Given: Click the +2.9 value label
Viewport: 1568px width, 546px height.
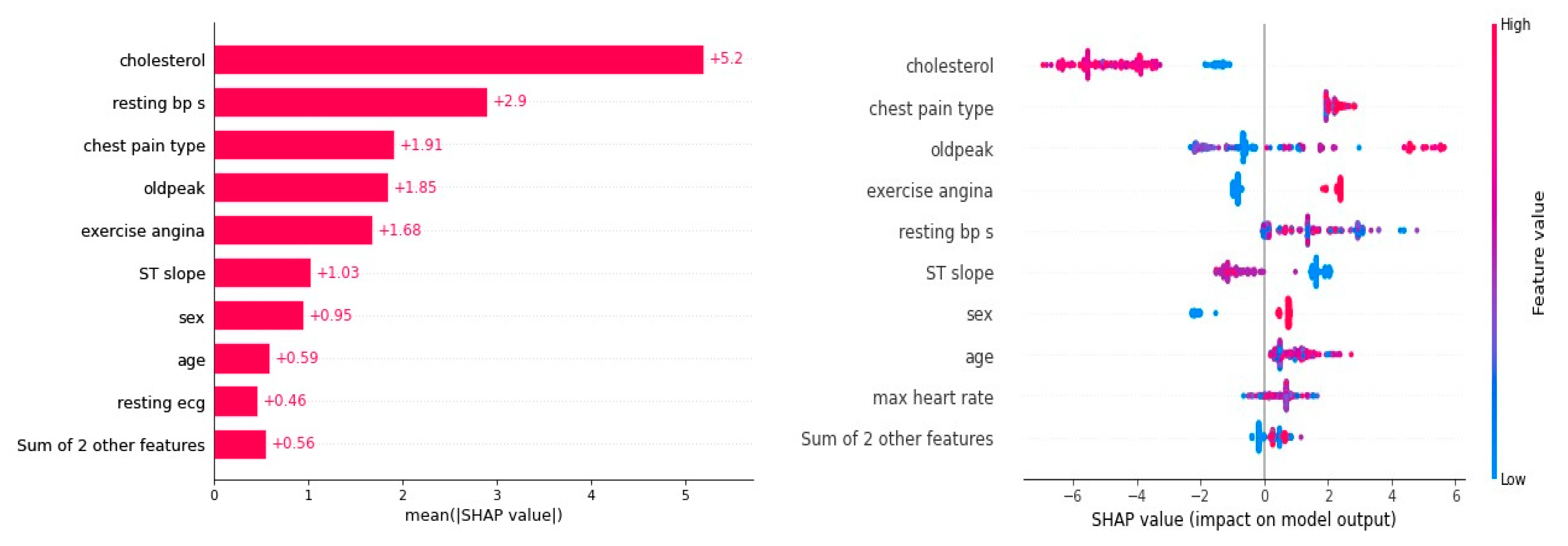Looking at the screenshot, I should (x=509, y=101).
